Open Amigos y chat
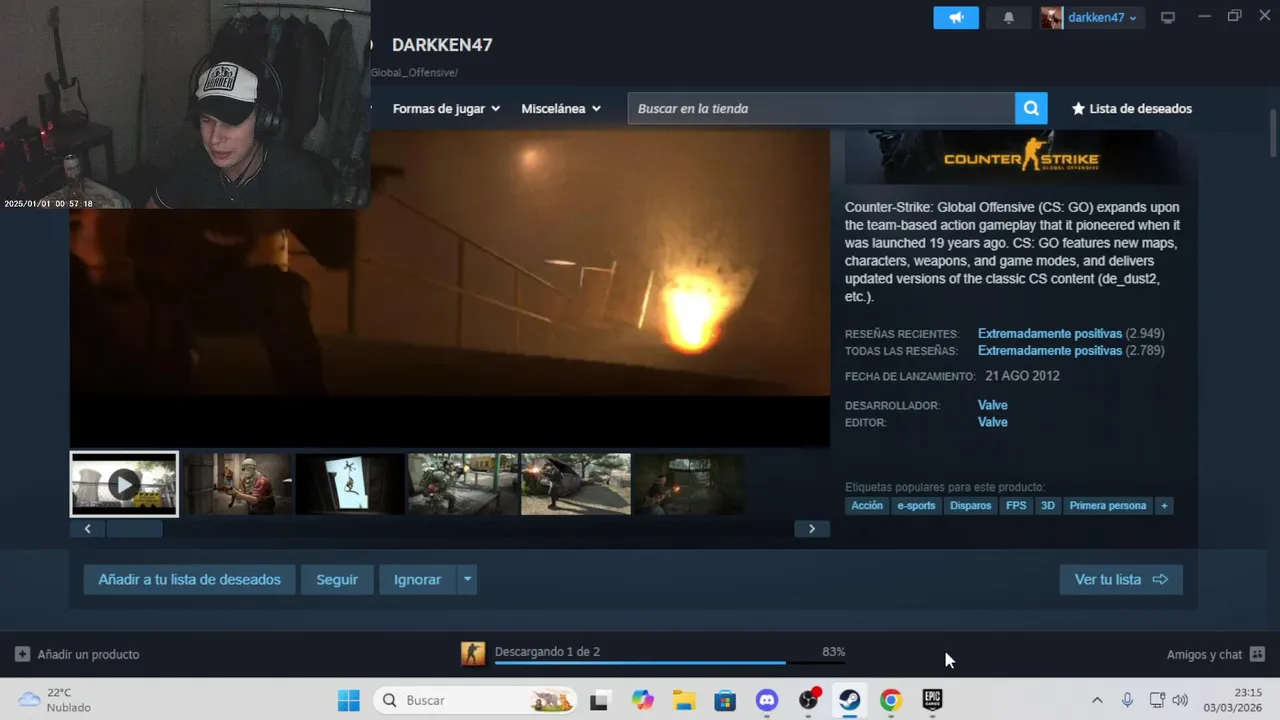This screenshot has height=720, width=1280. [x=1215, y=654]
